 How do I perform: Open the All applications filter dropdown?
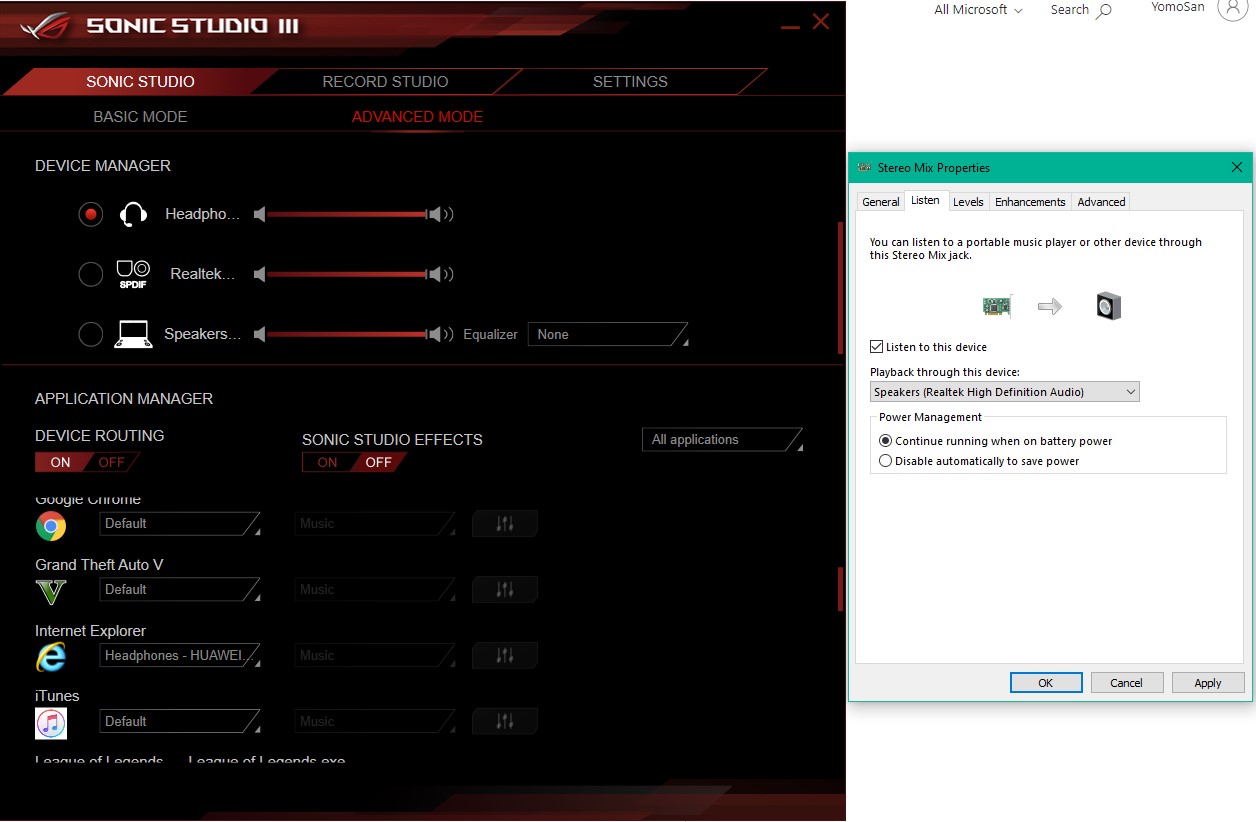tap(723, 440)
